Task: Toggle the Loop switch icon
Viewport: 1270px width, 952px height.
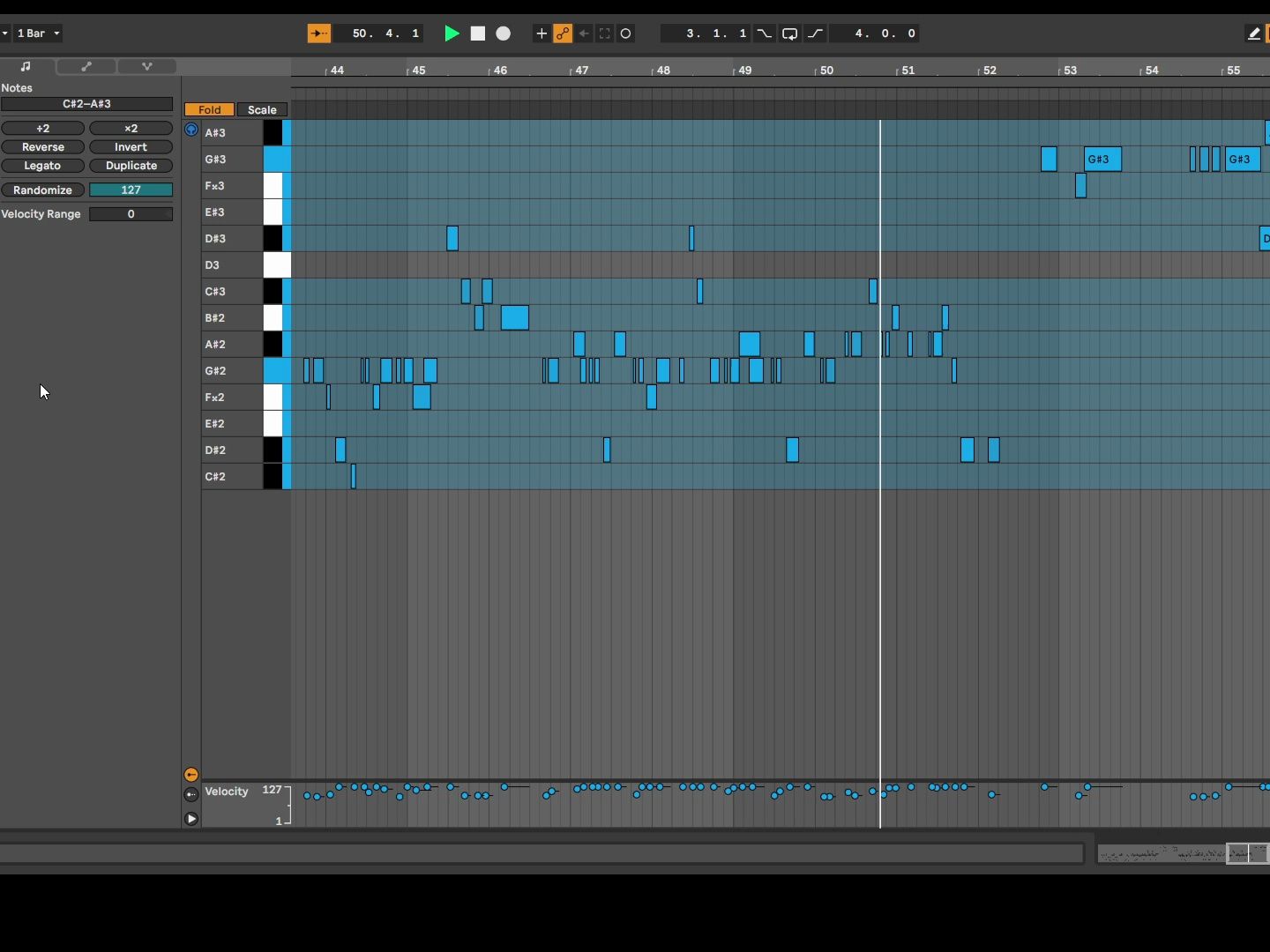Action: click(x=790, y=33)
